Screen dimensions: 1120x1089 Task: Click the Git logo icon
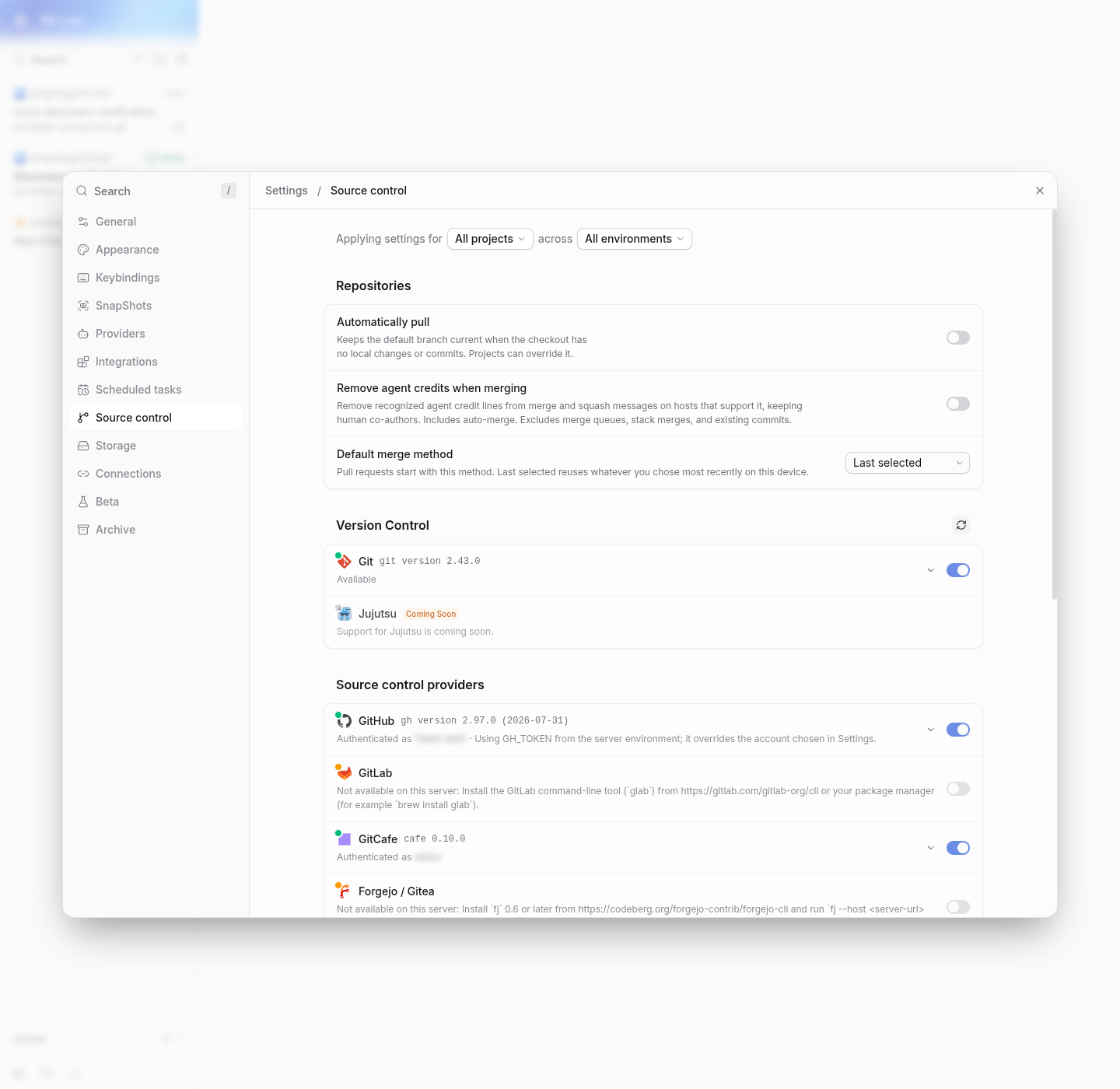[345, 562]
